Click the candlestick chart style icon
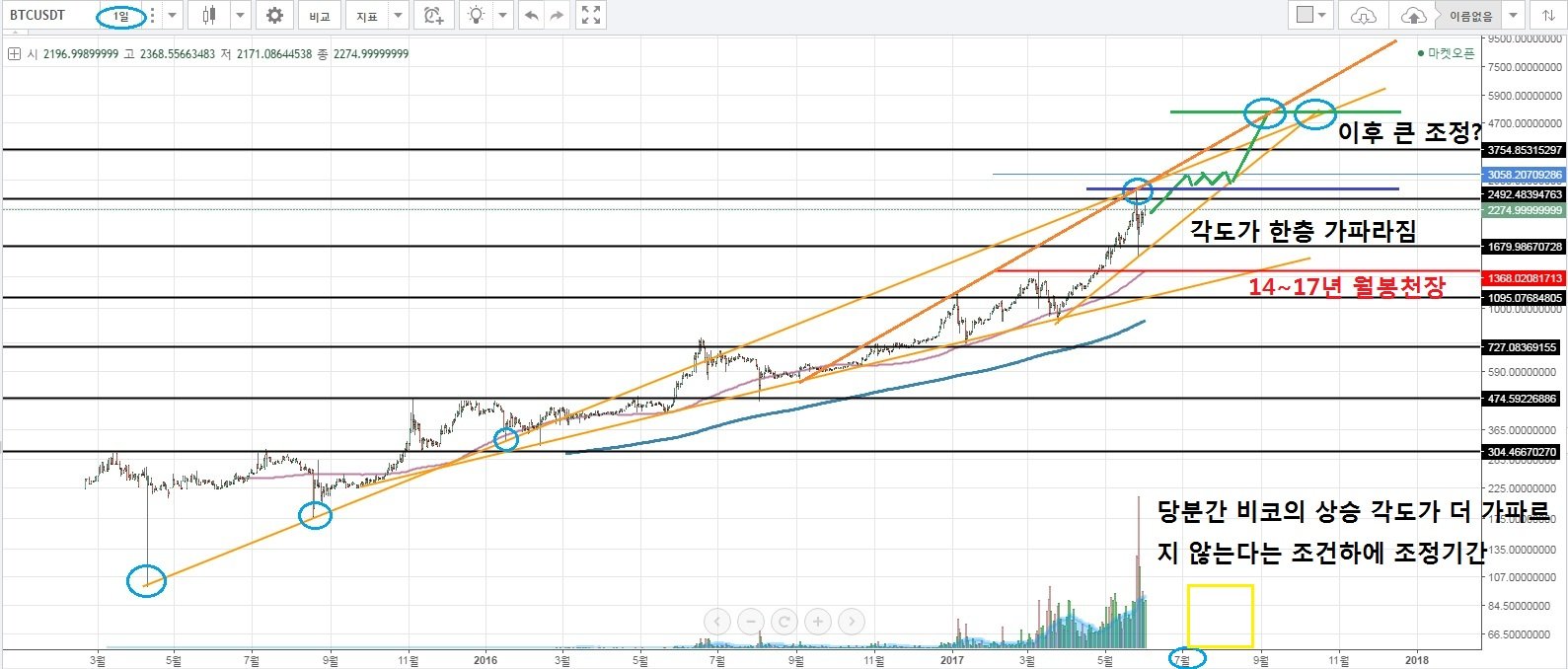Viewport: 1568px width, 669px height. (208, 16)
